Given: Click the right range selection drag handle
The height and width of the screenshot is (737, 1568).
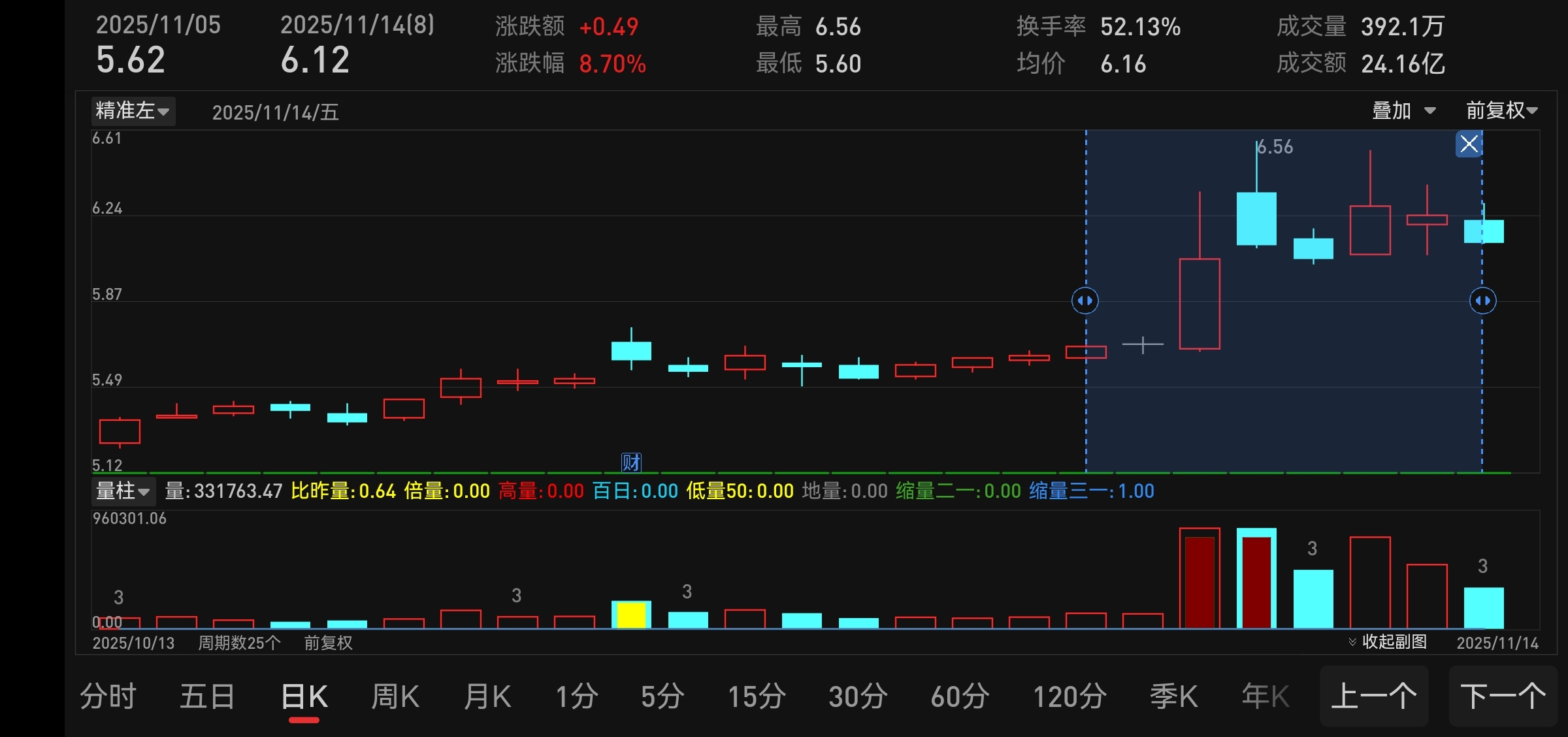Looking at the screenshot, I should [x=1482, y=301].
